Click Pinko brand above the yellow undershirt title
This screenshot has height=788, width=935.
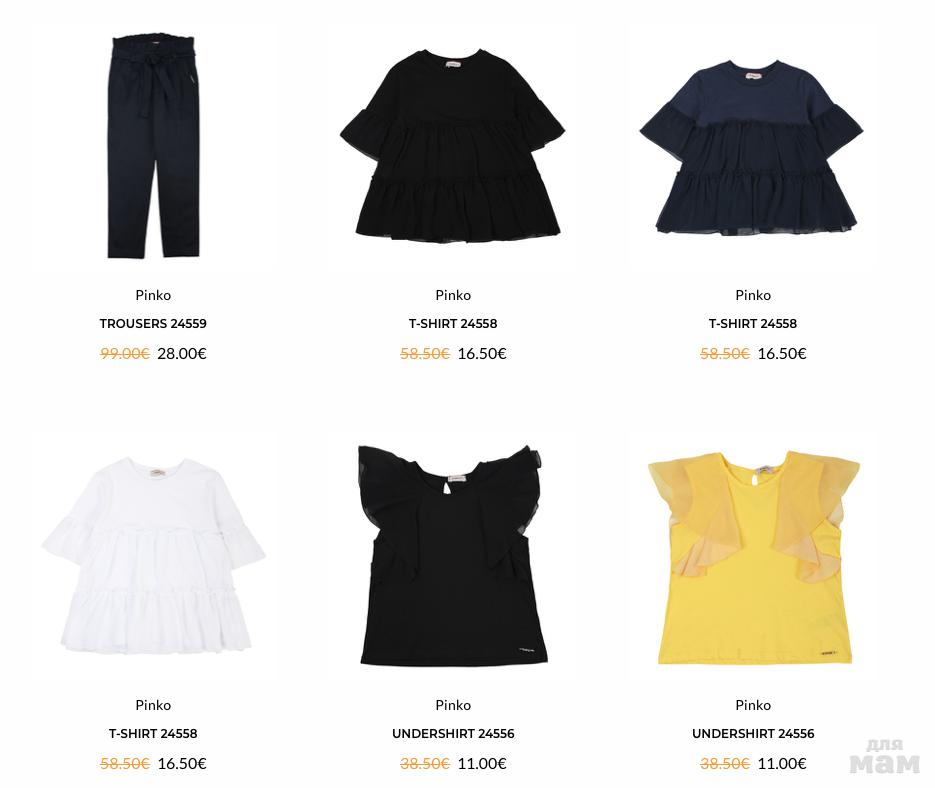(x=753, y=704)
